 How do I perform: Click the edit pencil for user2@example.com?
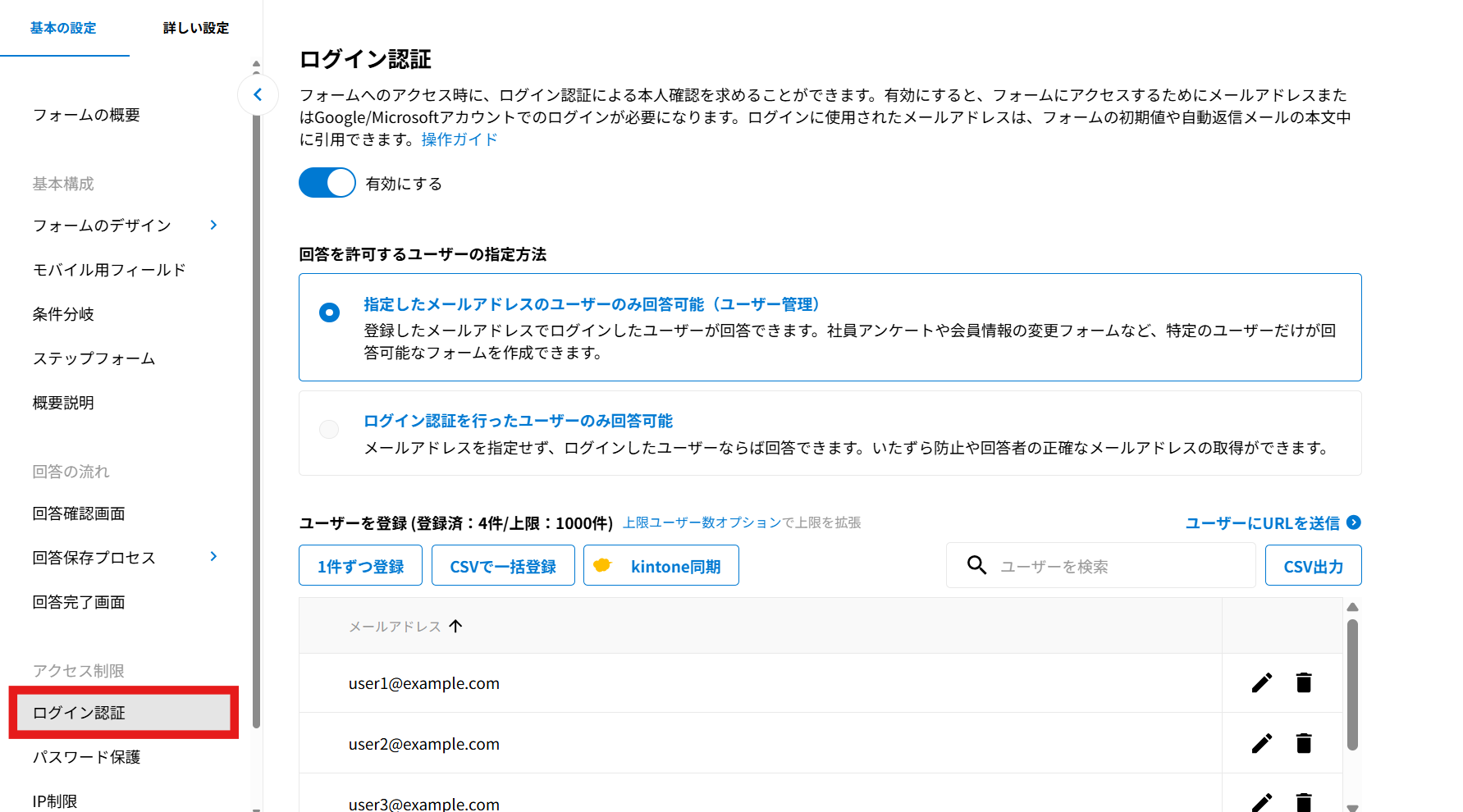click(1261, 743)
